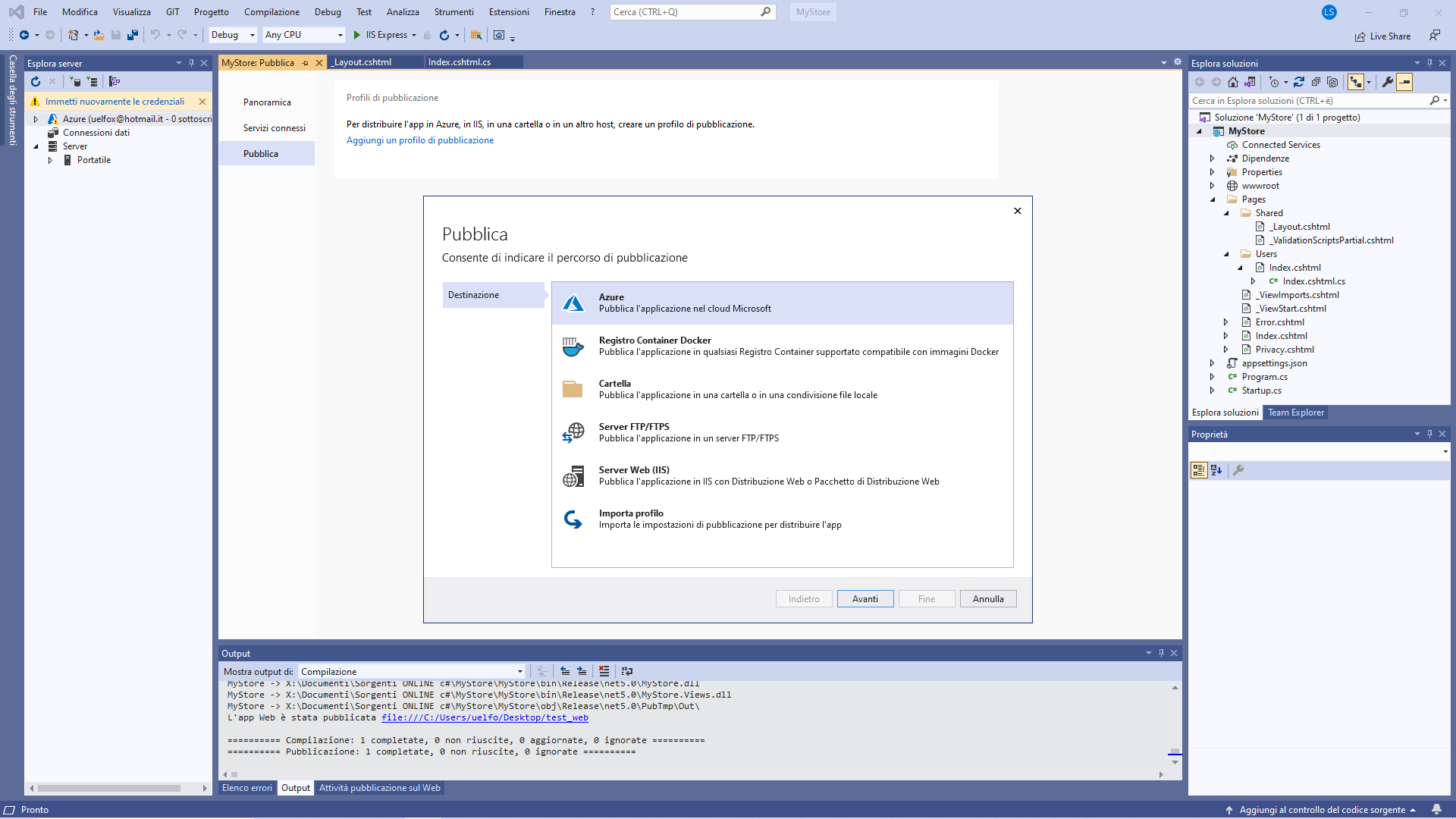Select Server FTP/FTPS publish destination
The width and height of the screenshot is (1456, 819).
pyautogui.click(x=782, y=432)
